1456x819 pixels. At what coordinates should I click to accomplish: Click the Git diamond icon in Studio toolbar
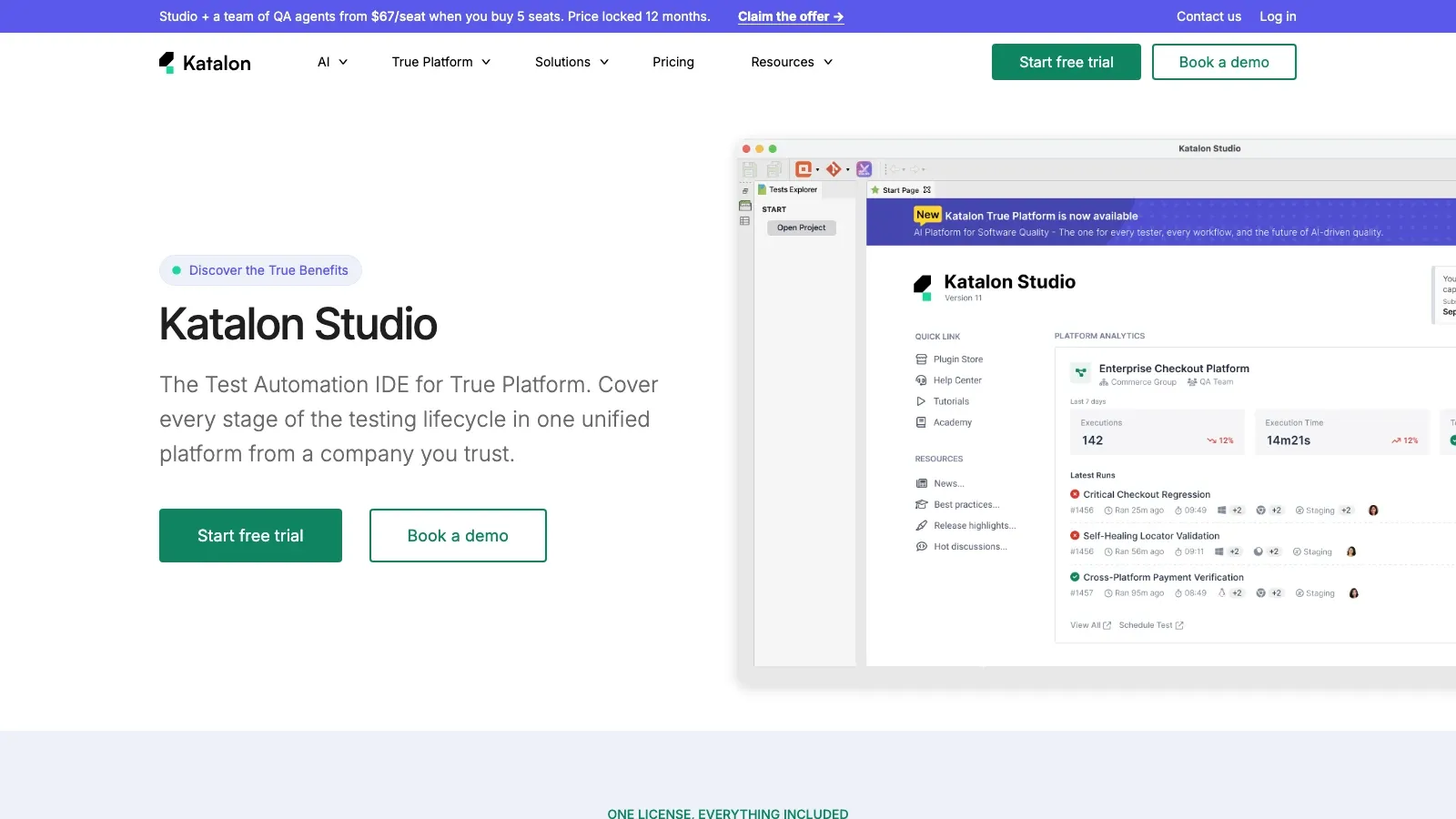pos(834,169)
